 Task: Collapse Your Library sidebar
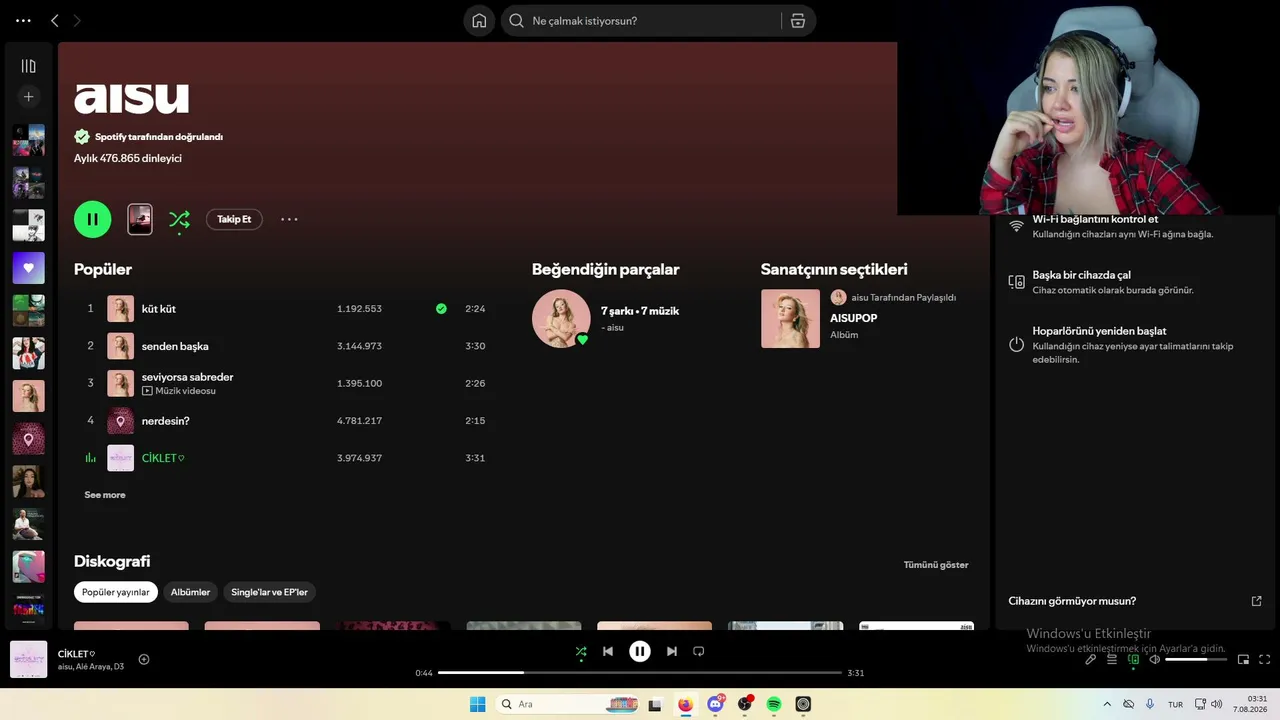[x=28, y=66]
